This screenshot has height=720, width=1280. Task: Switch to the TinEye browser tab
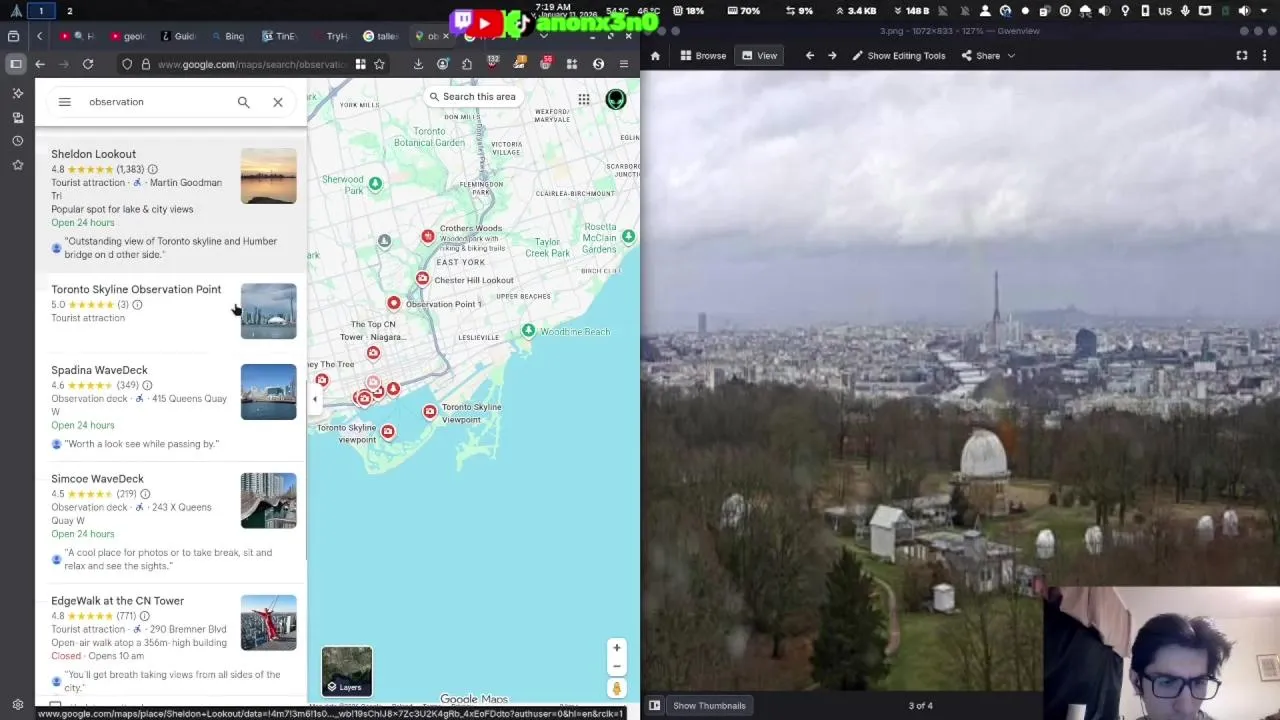click(x=280, y=36)
